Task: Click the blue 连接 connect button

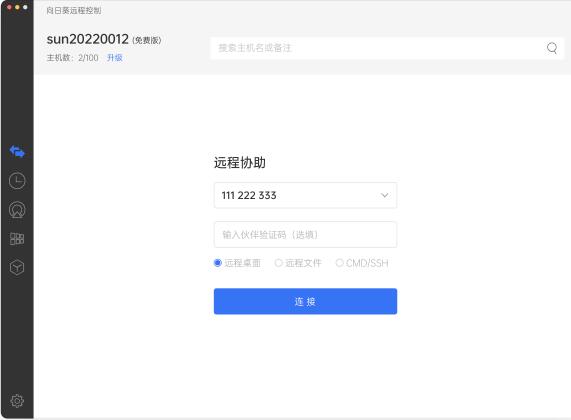Action: click(x=305, y=301)
